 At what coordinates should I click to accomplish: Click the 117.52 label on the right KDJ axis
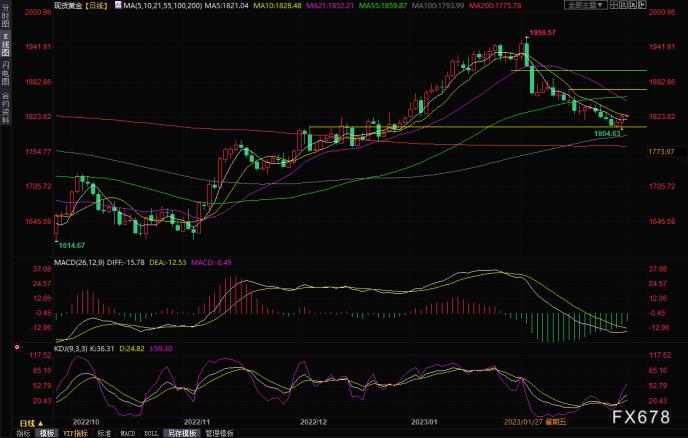click(x=660, y=355)
